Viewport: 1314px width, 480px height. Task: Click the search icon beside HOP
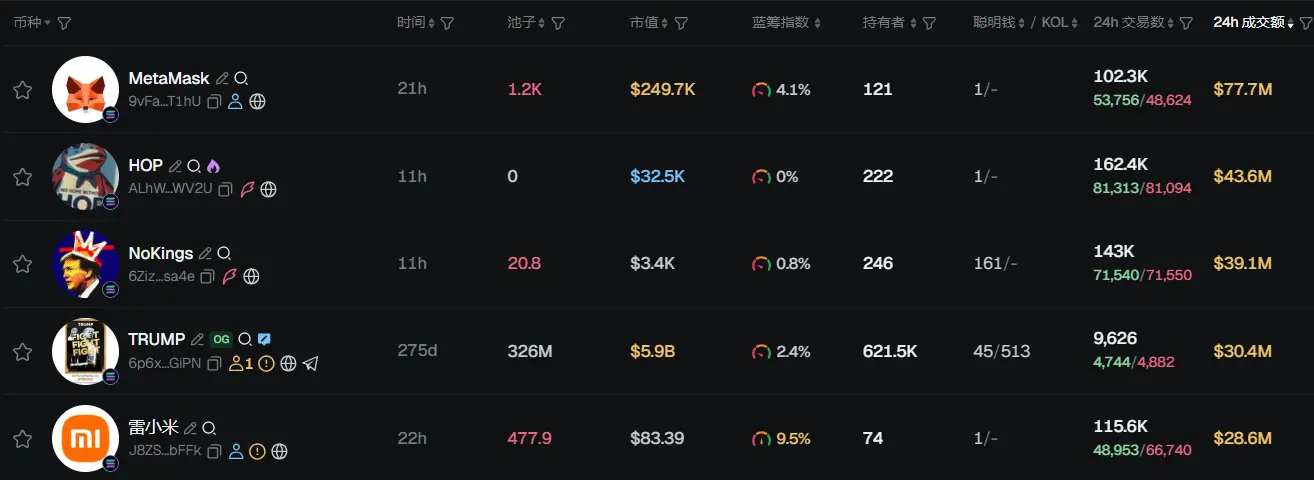point(194,166)
